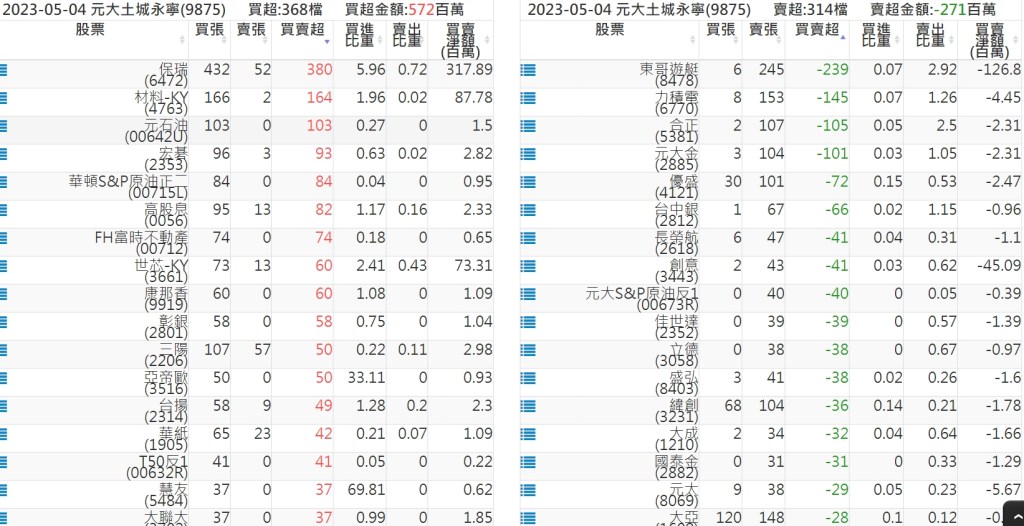Click list icon beside 台中銀 (2812)
The width and height of the screenshot is (1024, 526).
point(528,210)
